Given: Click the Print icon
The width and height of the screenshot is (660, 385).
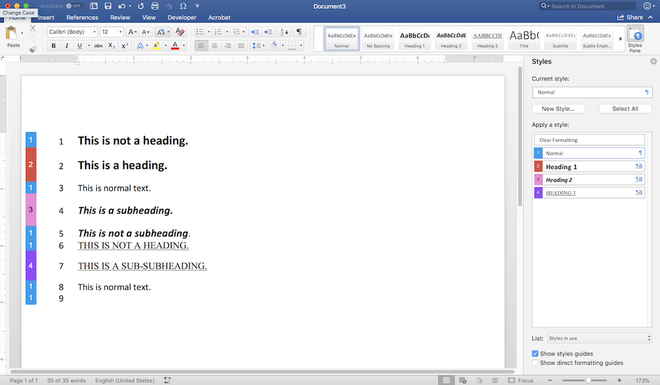Looking at the screenshot, I should pyautogui.click(x=155, y=6).
